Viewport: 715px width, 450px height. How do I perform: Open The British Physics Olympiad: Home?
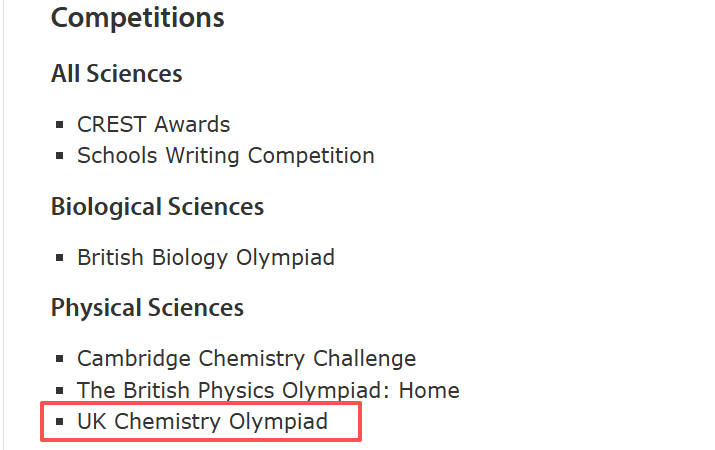pos(268,391)
